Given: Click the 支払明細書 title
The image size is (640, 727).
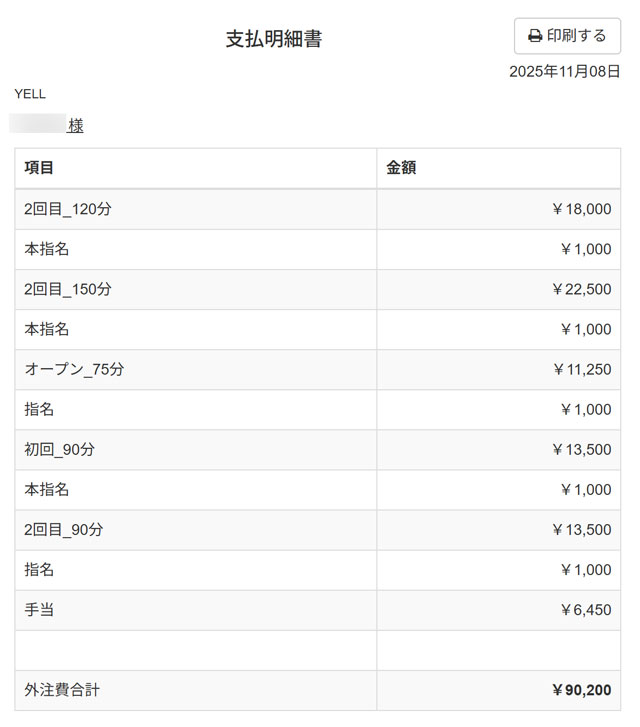Looking at the screenshot, I should pyautogui.click(x=273, y=39).
